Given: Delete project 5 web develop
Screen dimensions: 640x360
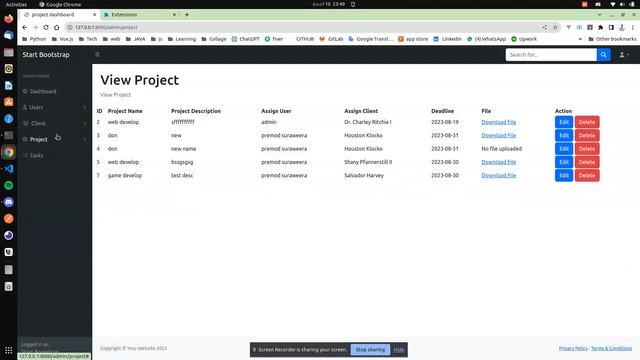Looking at the screenshot, I should [587, 162].
